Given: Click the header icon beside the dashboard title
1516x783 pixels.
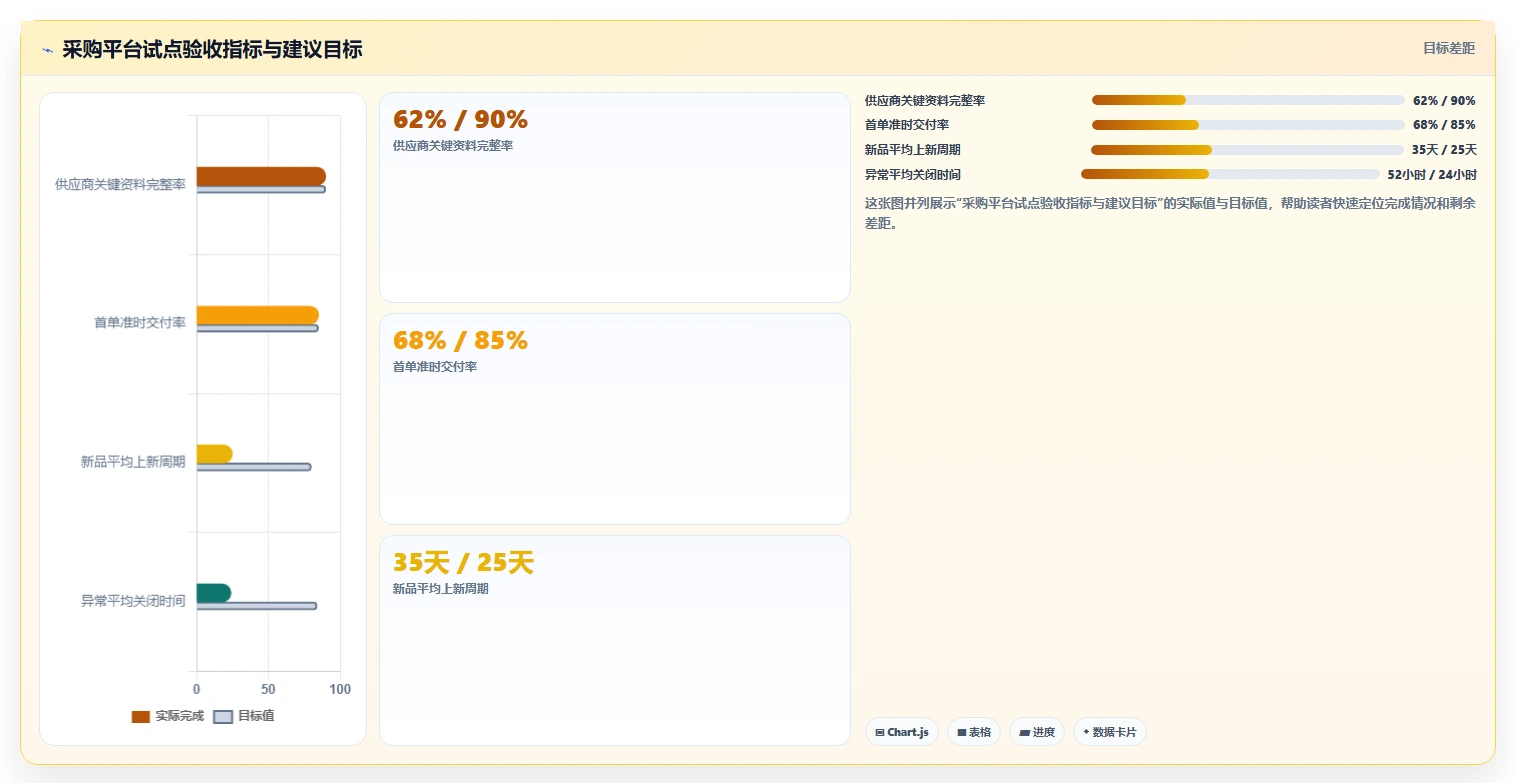Looking at the screenshot, I should click(47, 50).
